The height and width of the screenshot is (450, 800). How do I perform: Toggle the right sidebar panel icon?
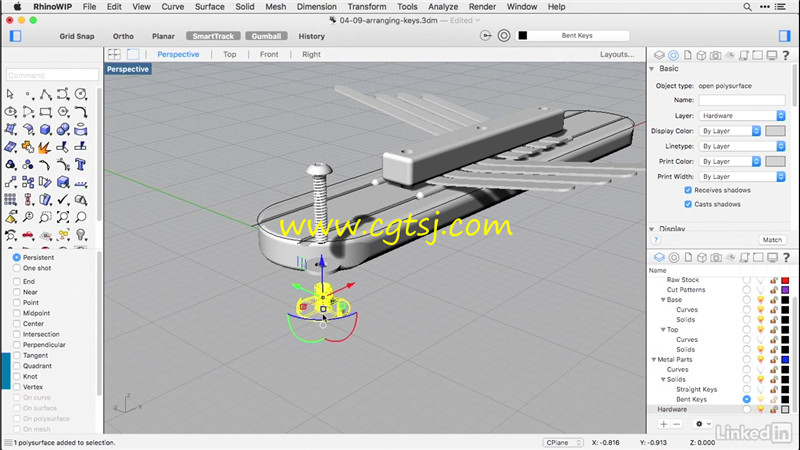[784, 36]
